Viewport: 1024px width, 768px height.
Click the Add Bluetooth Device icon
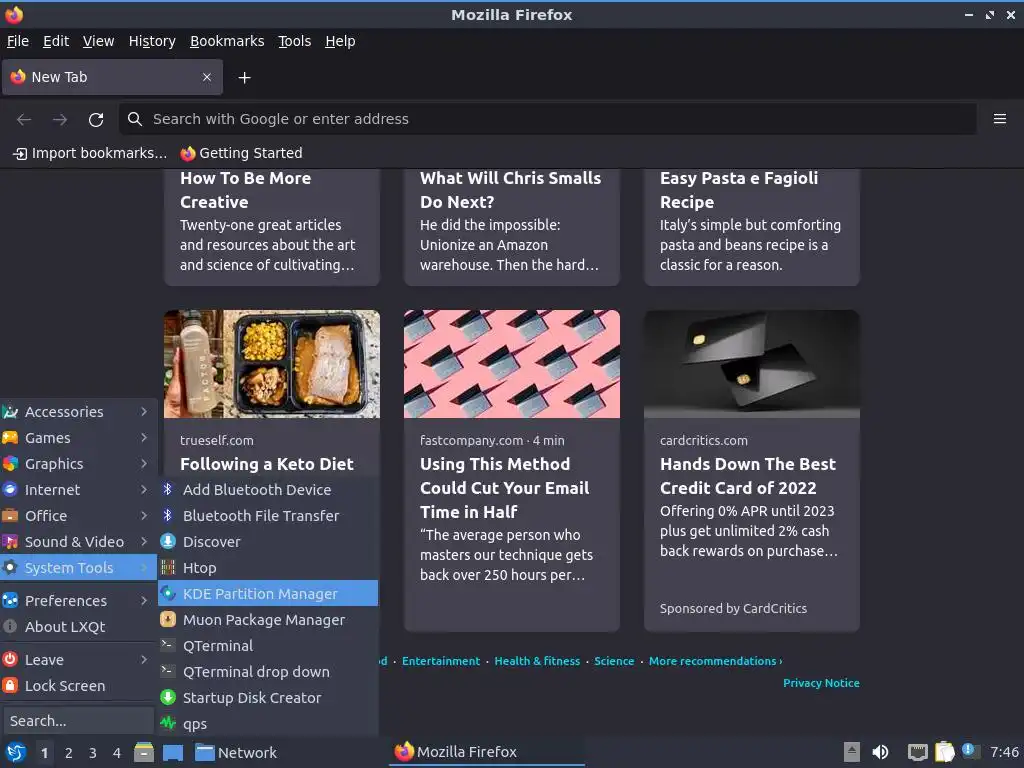(168, 489)
